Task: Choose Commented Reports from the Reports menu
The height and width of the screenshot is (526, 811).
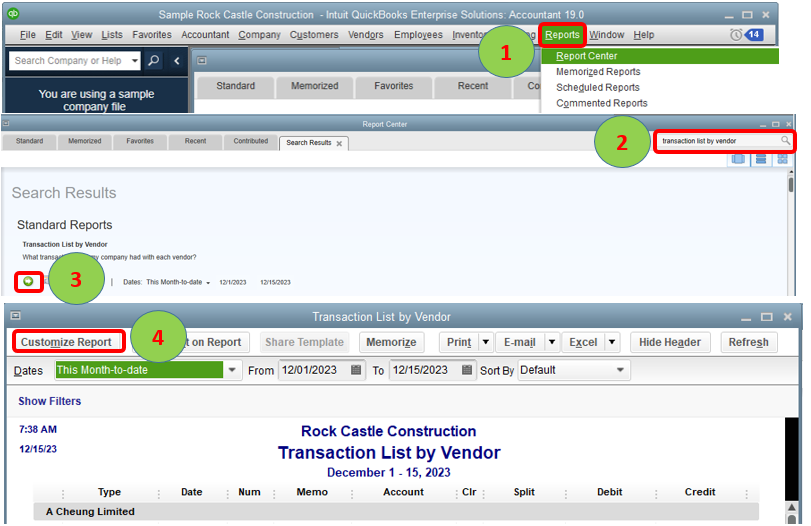Action: [602, 103]
